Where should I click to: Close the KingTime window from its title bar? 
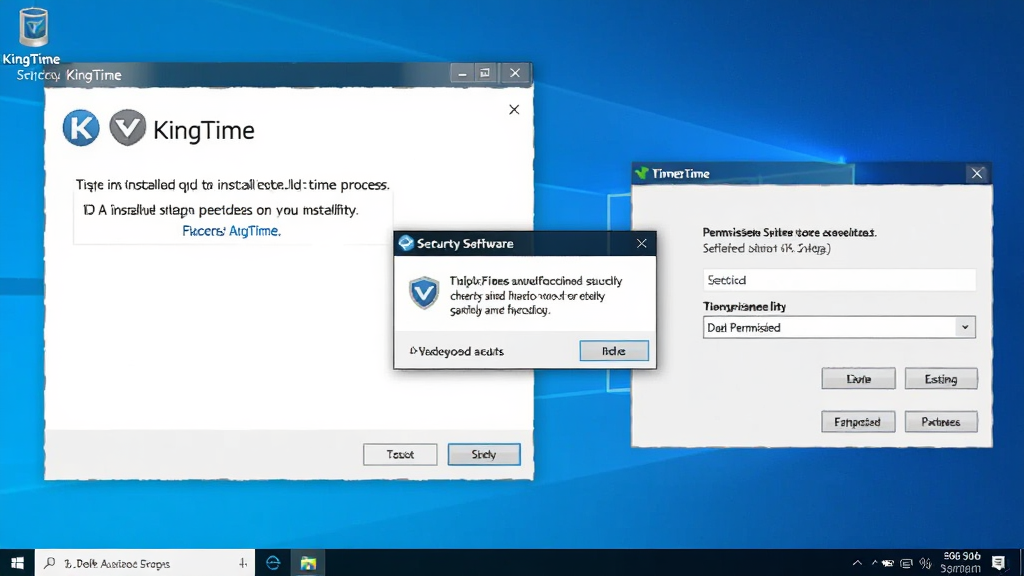pos(515,73)
